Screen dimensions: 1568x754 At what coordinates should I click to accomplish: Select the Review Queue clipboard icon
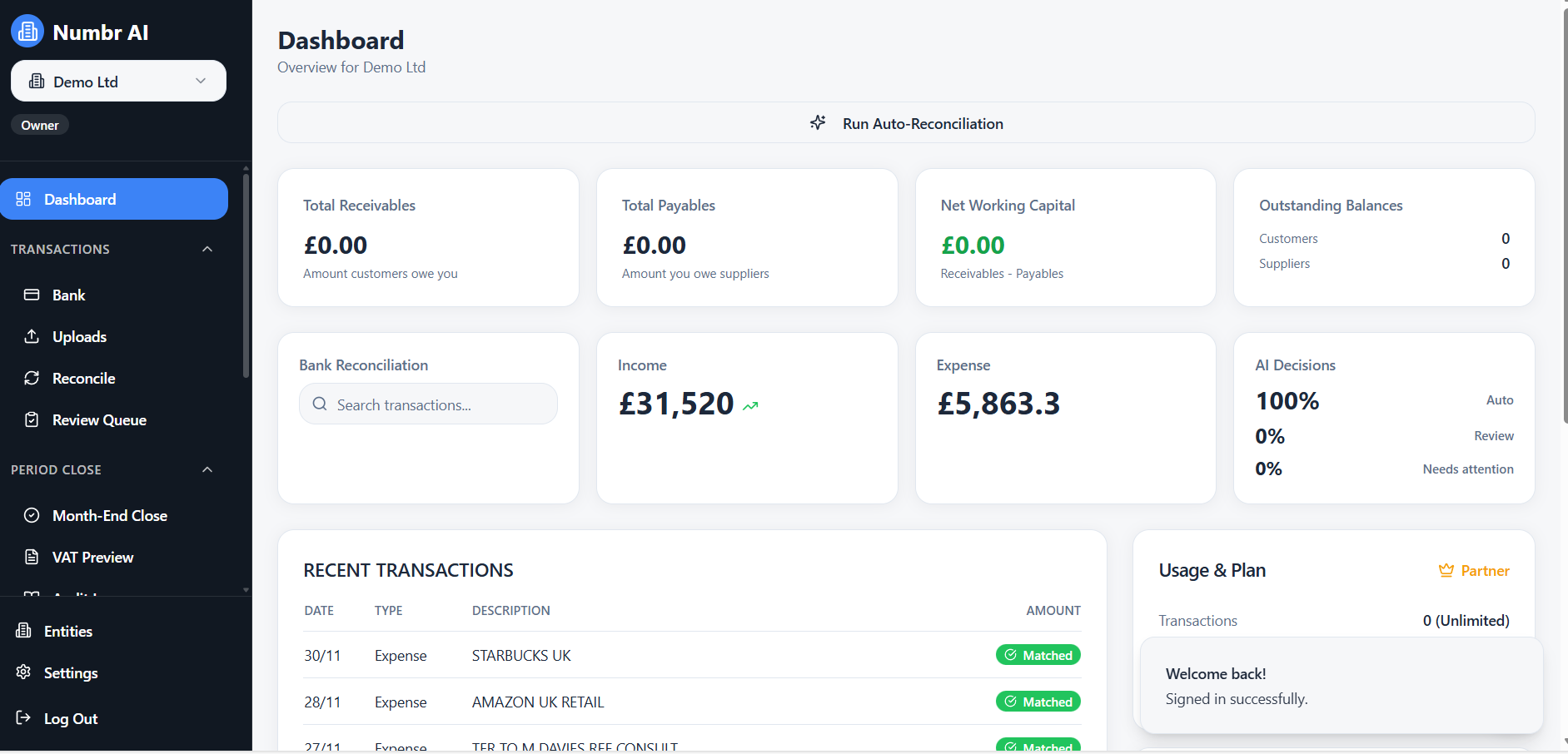pos(31,419)
